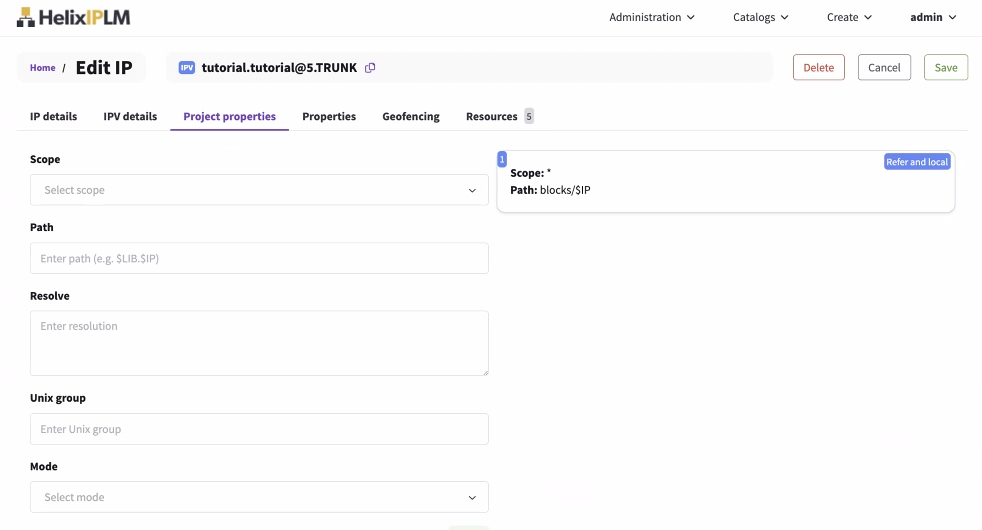982x530 pixels.
Task: Open the admin user menu
Action: (933, 17)
